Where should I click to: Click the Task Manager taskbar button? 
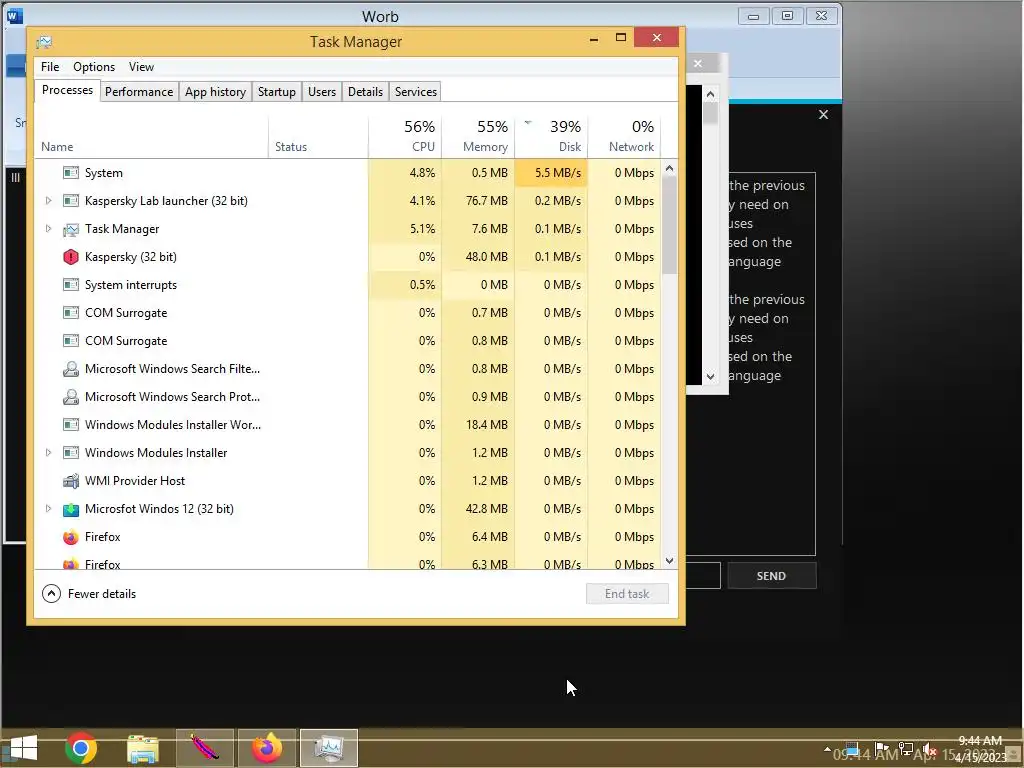point(328,748)
